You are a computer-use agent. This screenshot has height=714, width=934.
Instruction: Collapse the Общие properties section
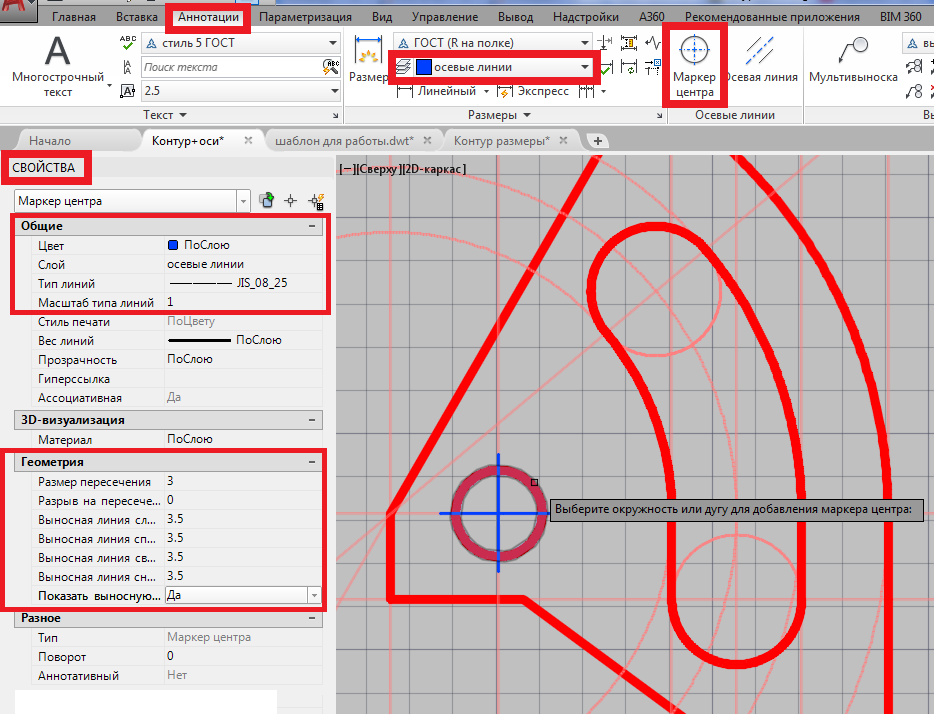click(x=314, y=226)
